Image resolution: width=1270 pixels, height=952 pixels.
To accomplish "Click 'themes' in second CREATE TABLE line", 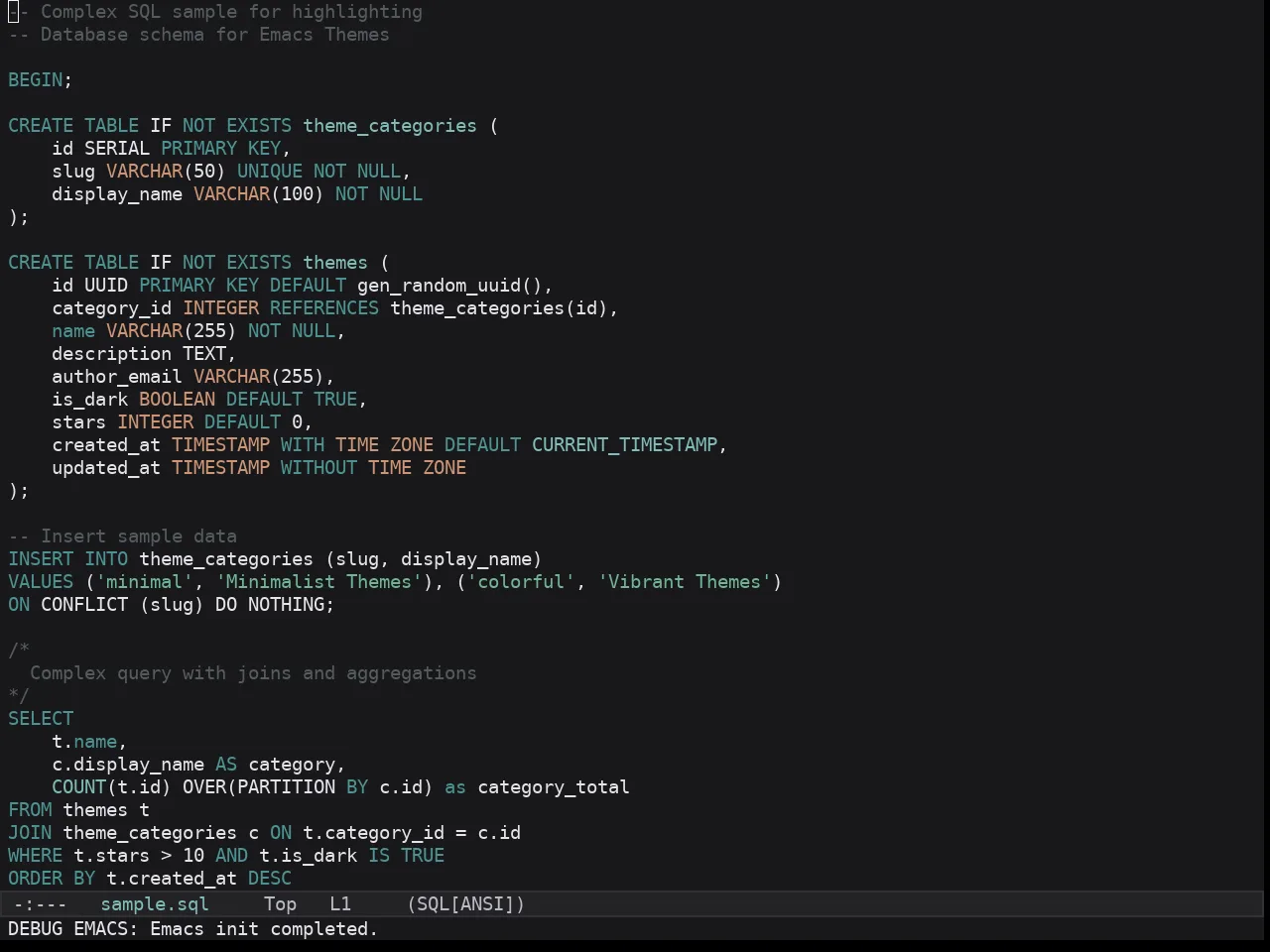I will point(335,263).
